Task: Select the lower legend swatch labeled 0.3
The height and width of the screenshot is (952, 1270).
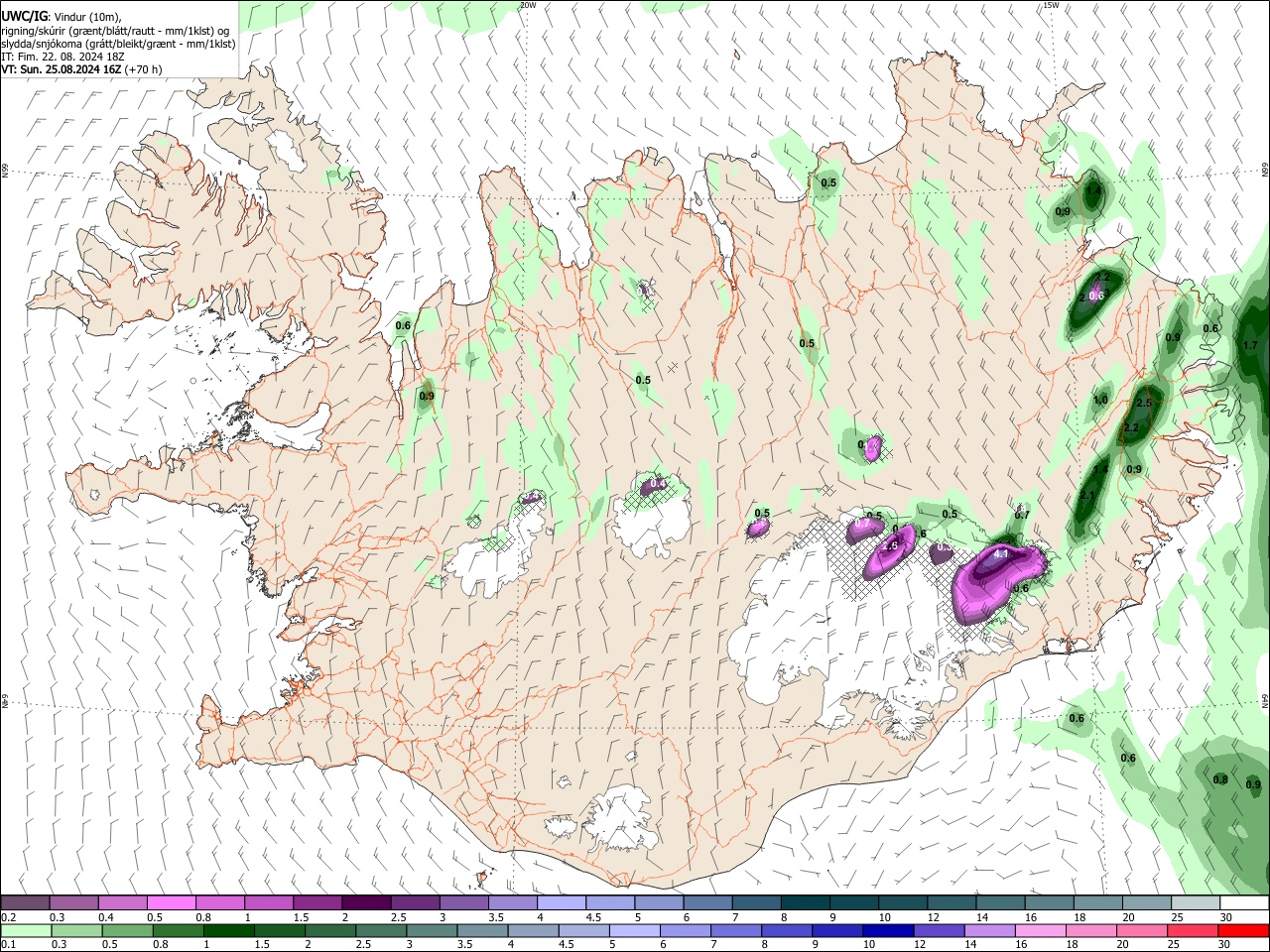Action: pos(76,931)
